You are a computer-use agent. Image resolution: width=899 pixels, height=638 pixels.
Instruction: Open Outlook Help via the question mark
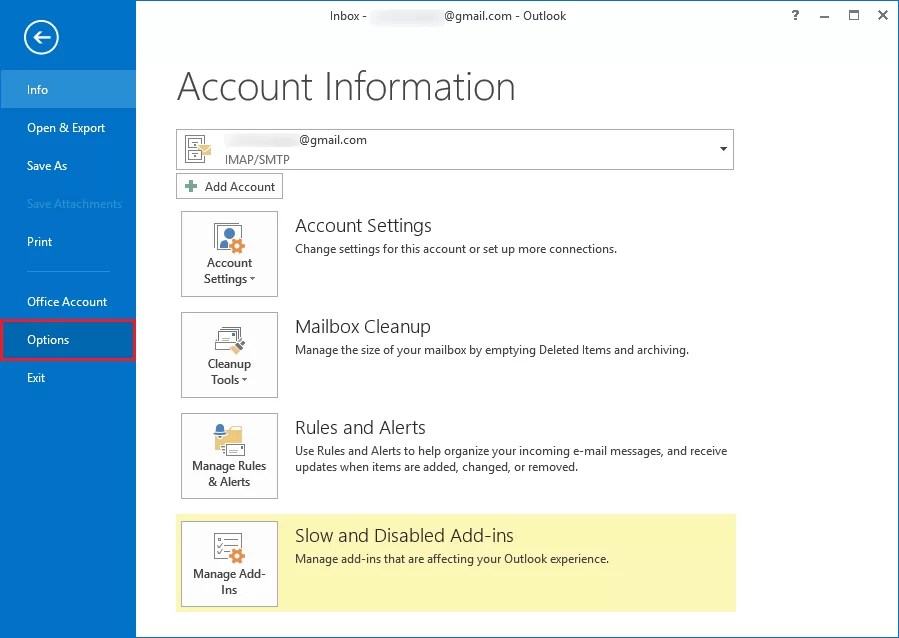(794, 16)
